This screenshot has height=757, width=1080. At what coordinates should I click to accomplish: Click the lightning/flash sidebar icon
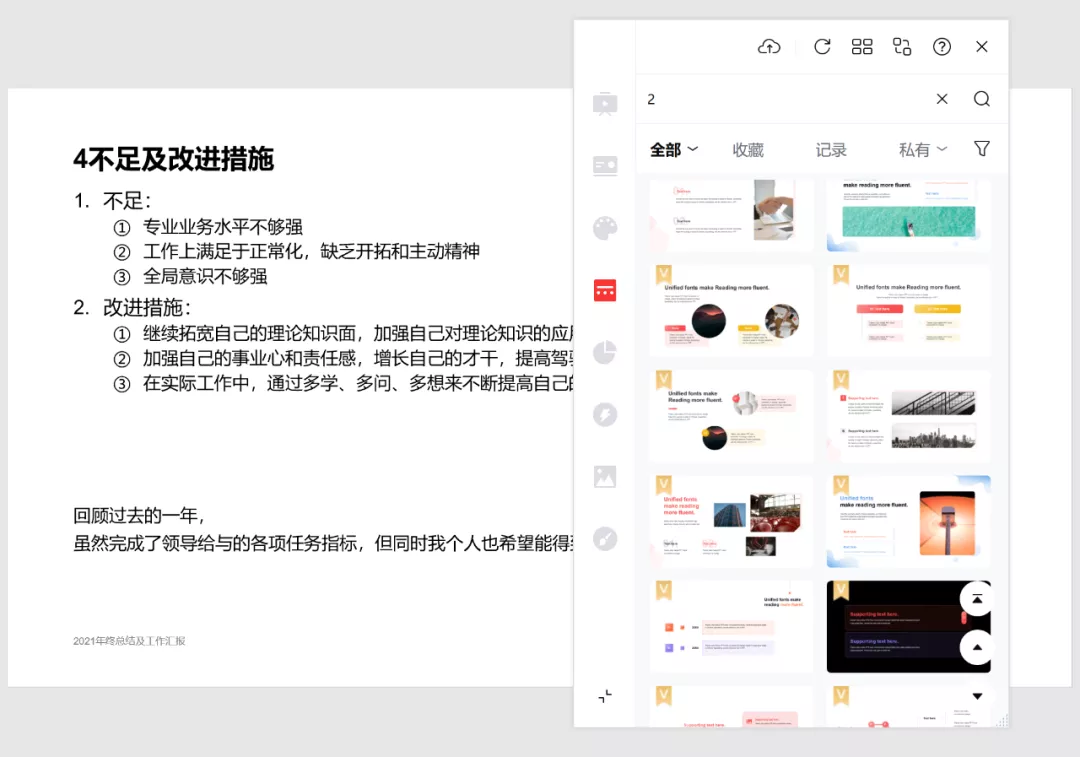[605, 414]
